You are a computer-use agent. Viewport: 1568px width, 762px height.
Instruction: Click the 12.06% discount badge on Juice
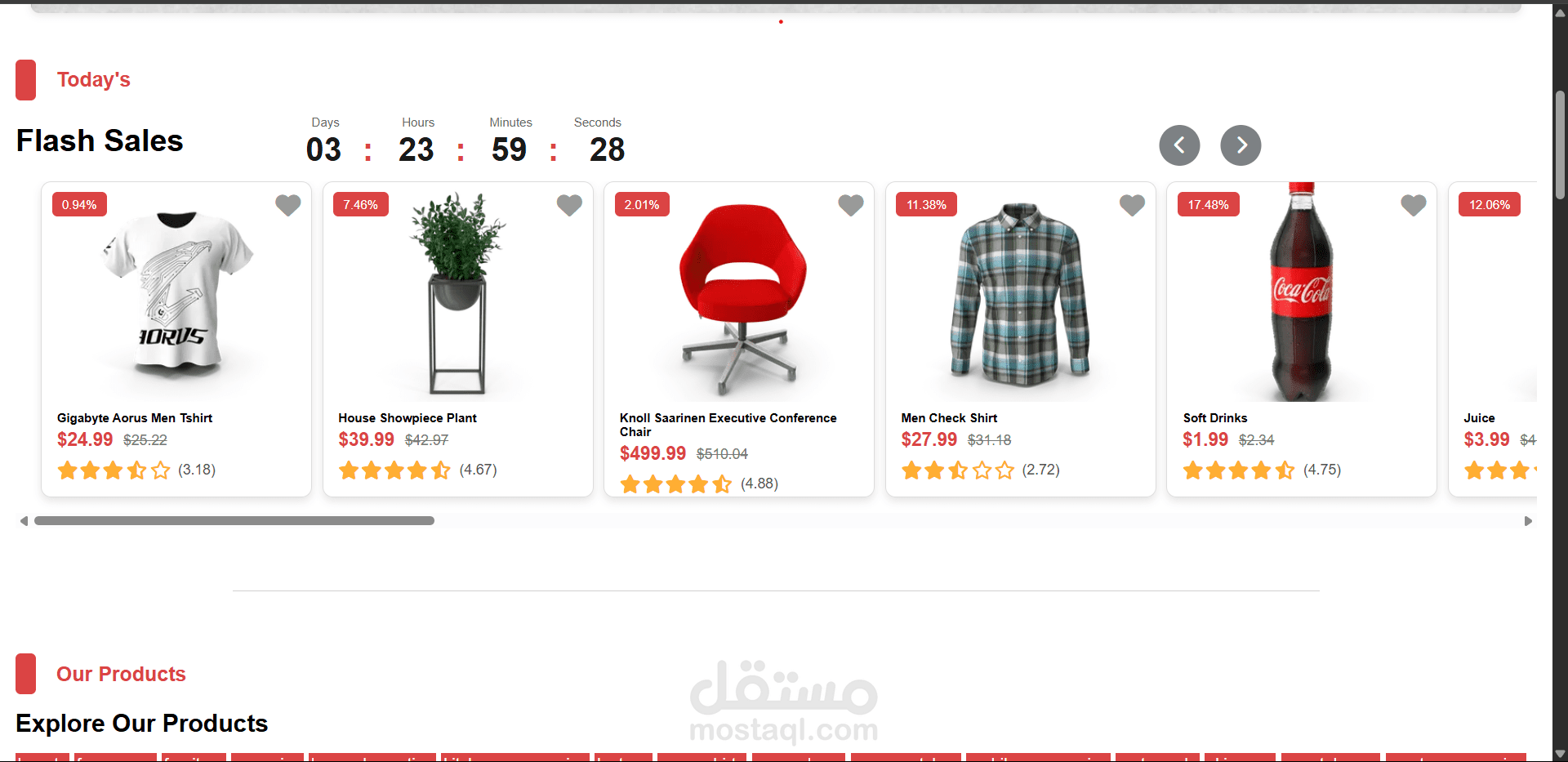[1490, 204]
